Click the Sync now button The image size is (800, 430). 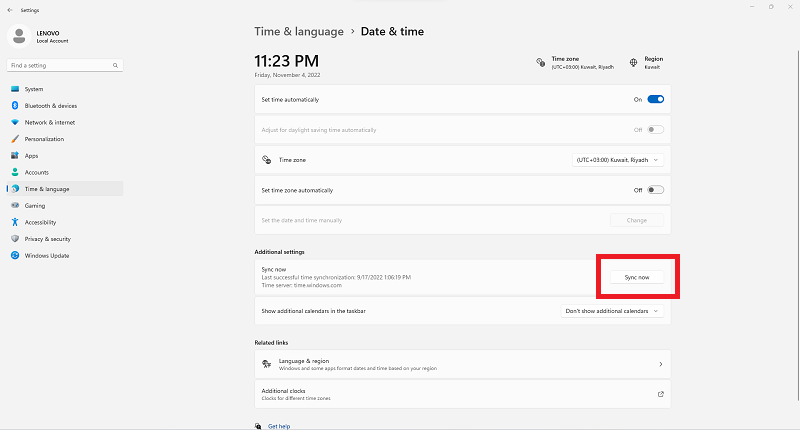click(637, 277)
